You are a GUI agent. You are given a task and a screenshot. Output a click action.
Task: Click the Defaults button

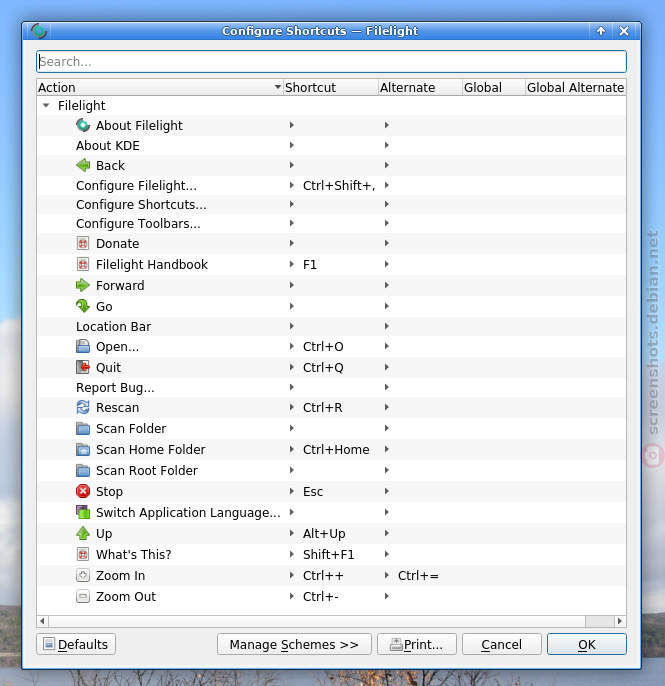point(76,644)
